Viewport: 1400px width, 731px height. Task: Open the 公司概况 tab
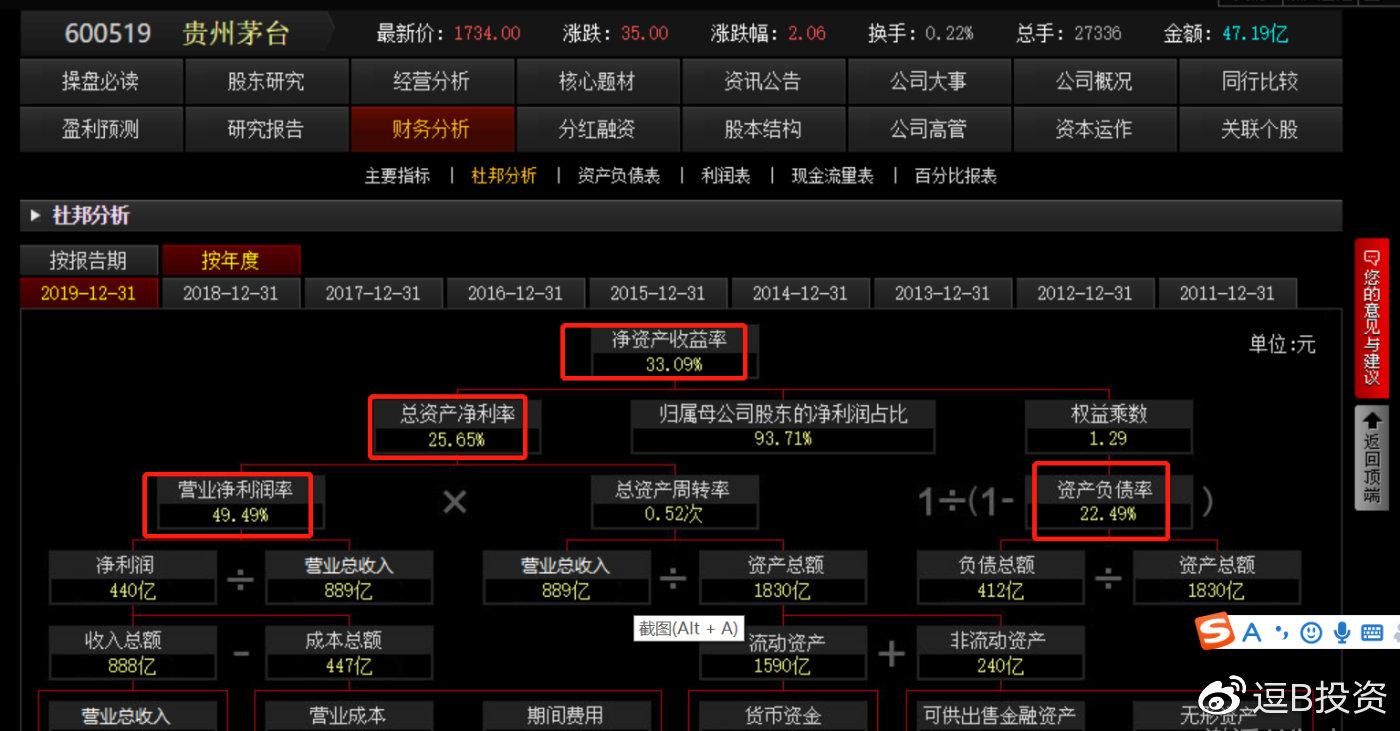tap(1094, 81)
